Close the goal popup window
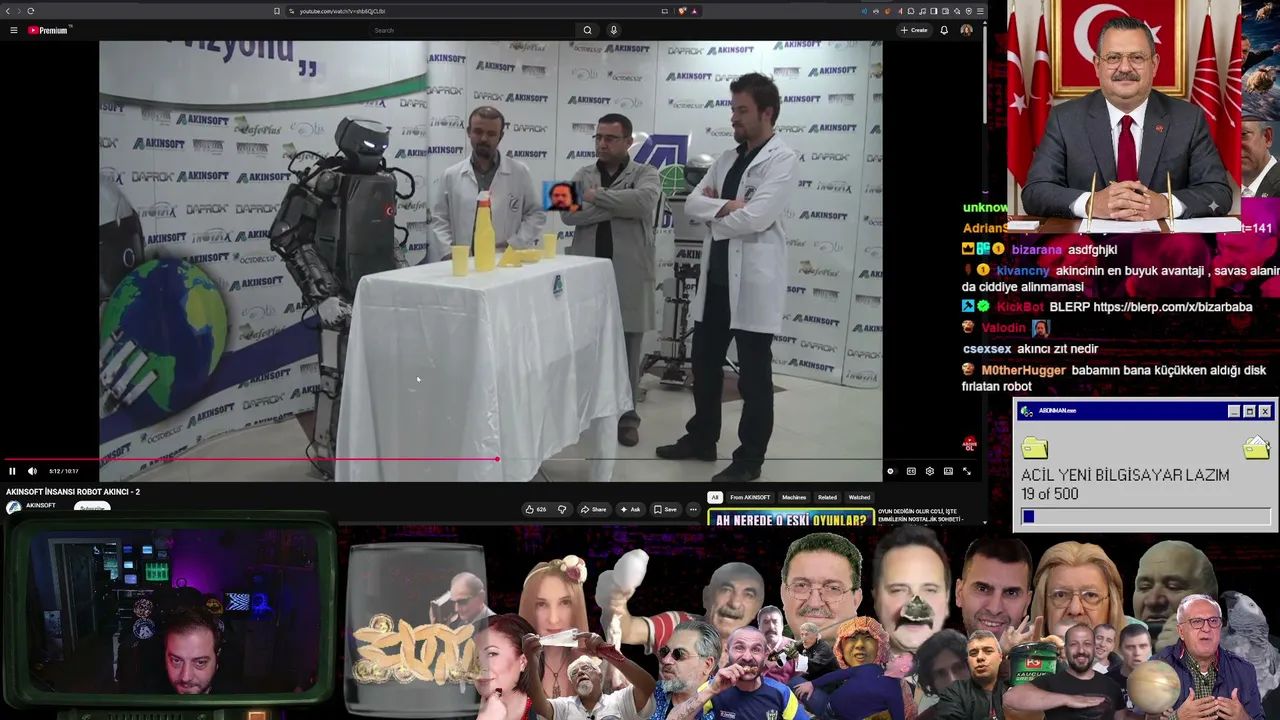Image resolution: width=1280 pixels, height=720 pixels. tap(1265, 411)
